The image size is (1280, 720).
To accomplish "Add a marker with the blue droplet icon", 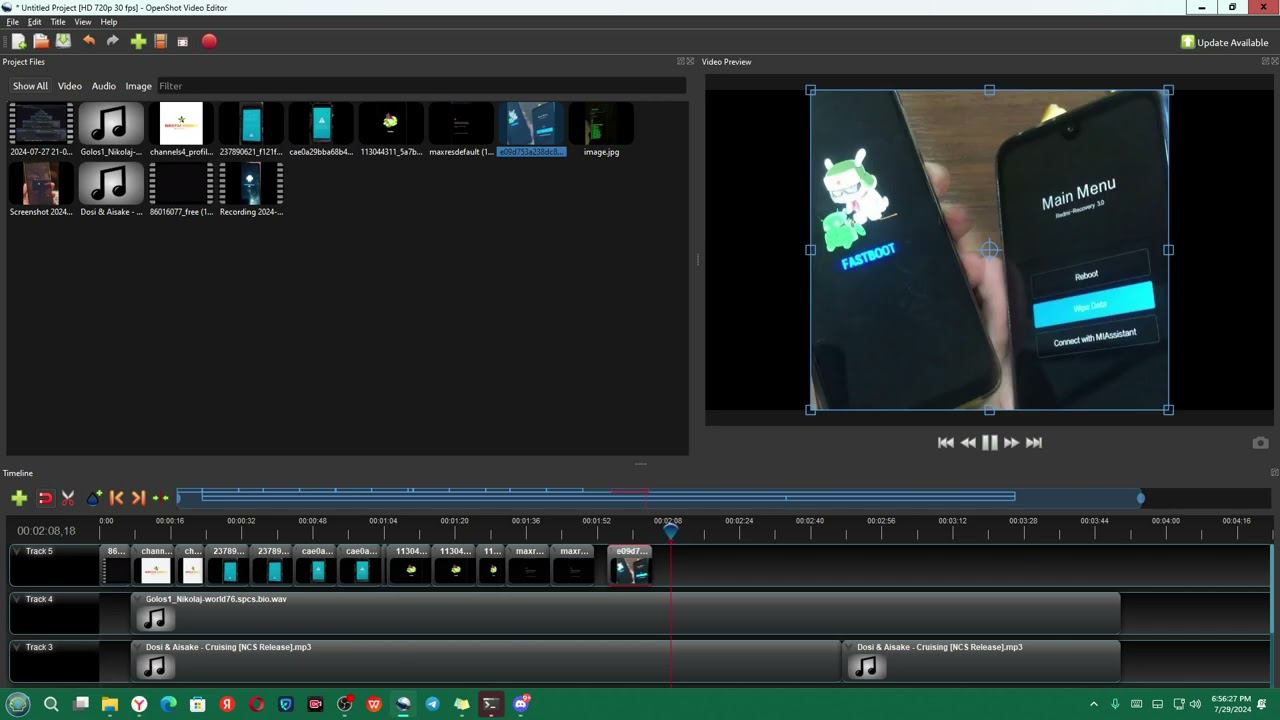I will coord(94,498).
